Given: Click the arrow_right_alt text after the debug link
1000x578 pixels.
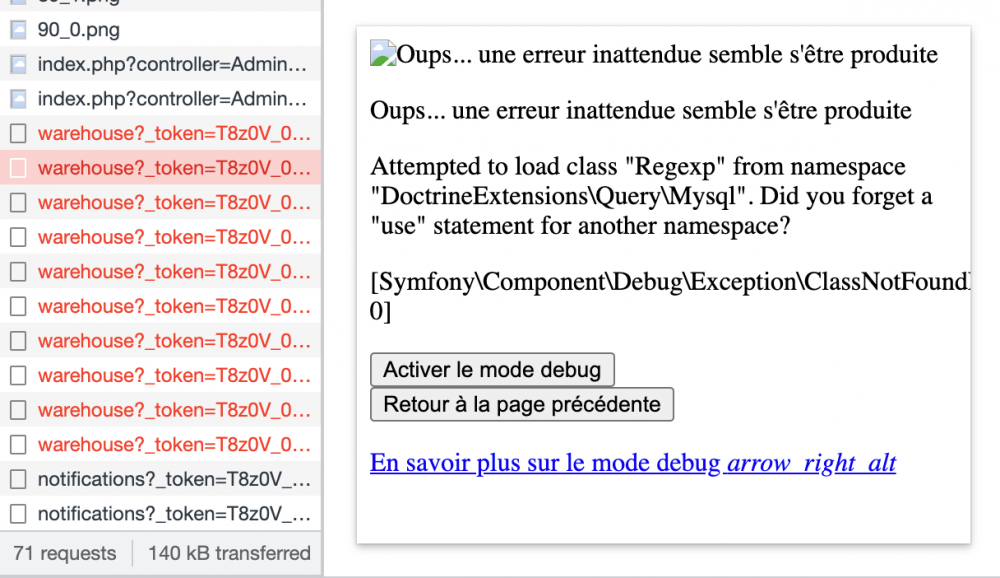Looking at the screenshot, I should pos(810,463).
